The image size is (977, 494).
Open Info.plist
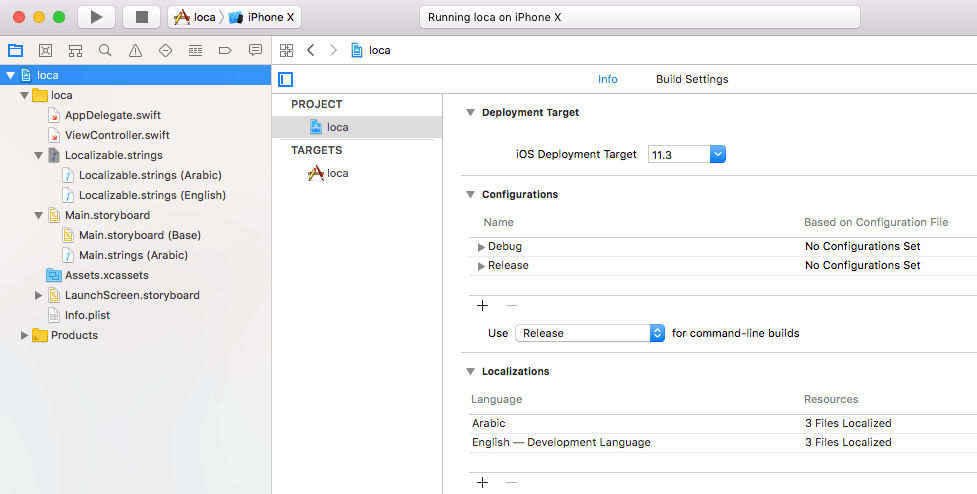click(87, 315)
